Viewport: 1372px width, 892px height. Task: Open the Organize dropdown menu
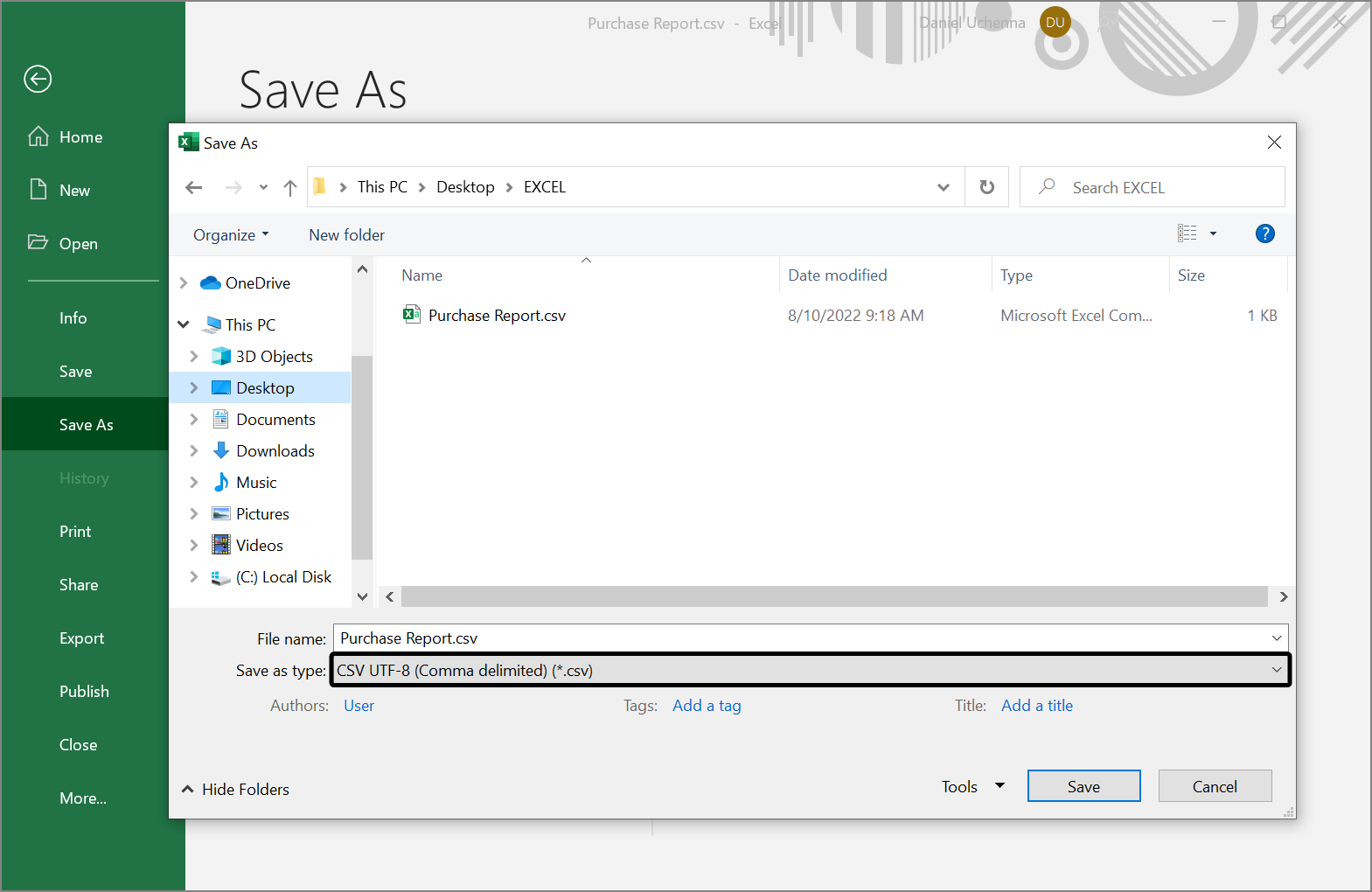tap(231, 234)
